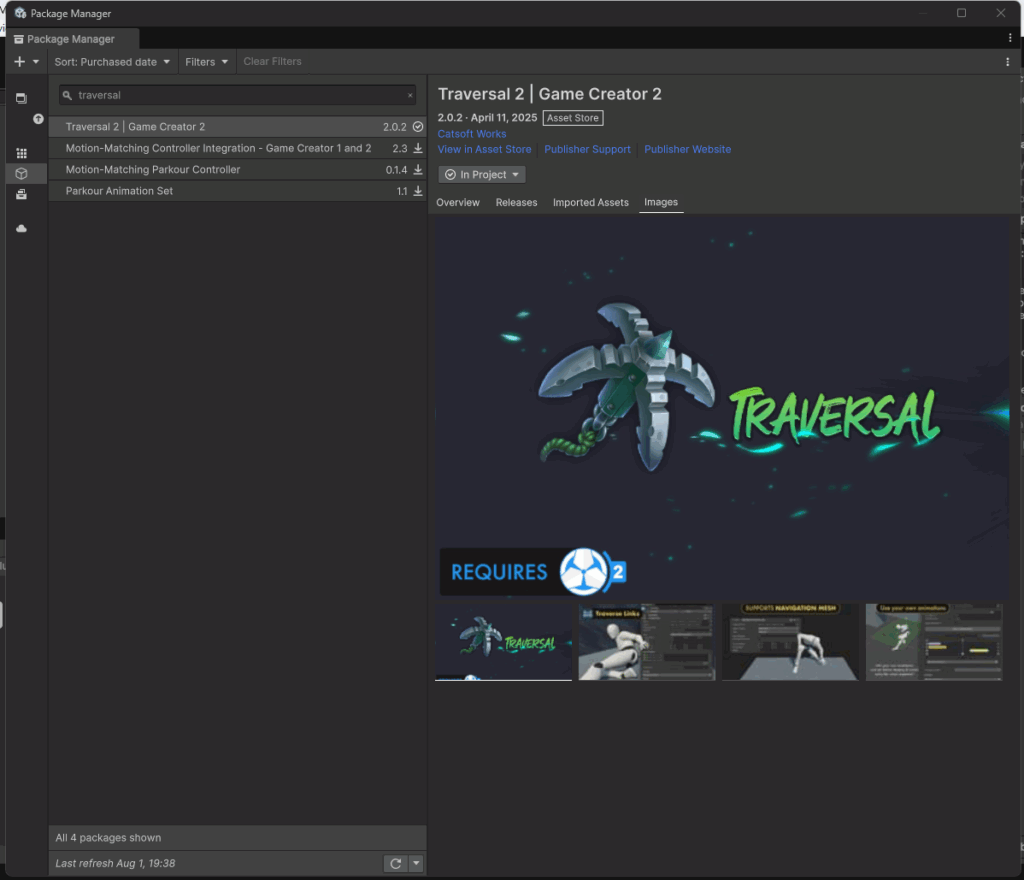The image size is (1024, 880).
Task: Click the 2.0.2 version of Traversal 2
Action: (x=394, y=127)
